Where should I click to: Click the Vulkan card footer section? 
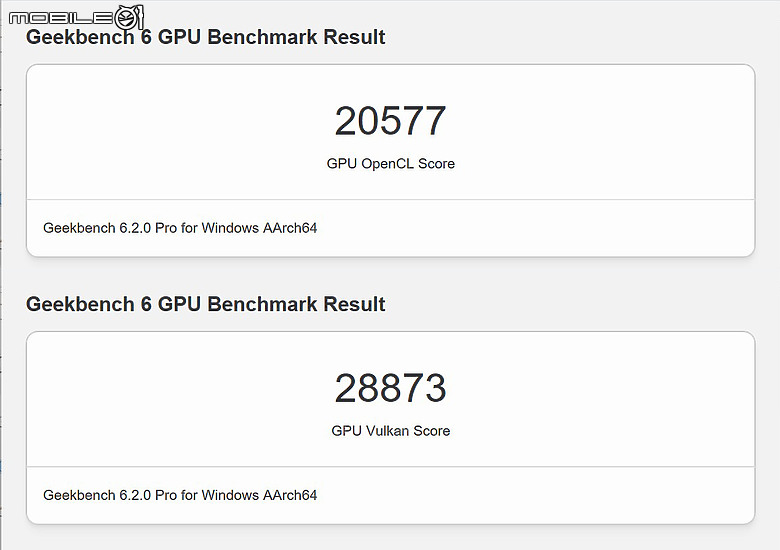tap(390, 495)
